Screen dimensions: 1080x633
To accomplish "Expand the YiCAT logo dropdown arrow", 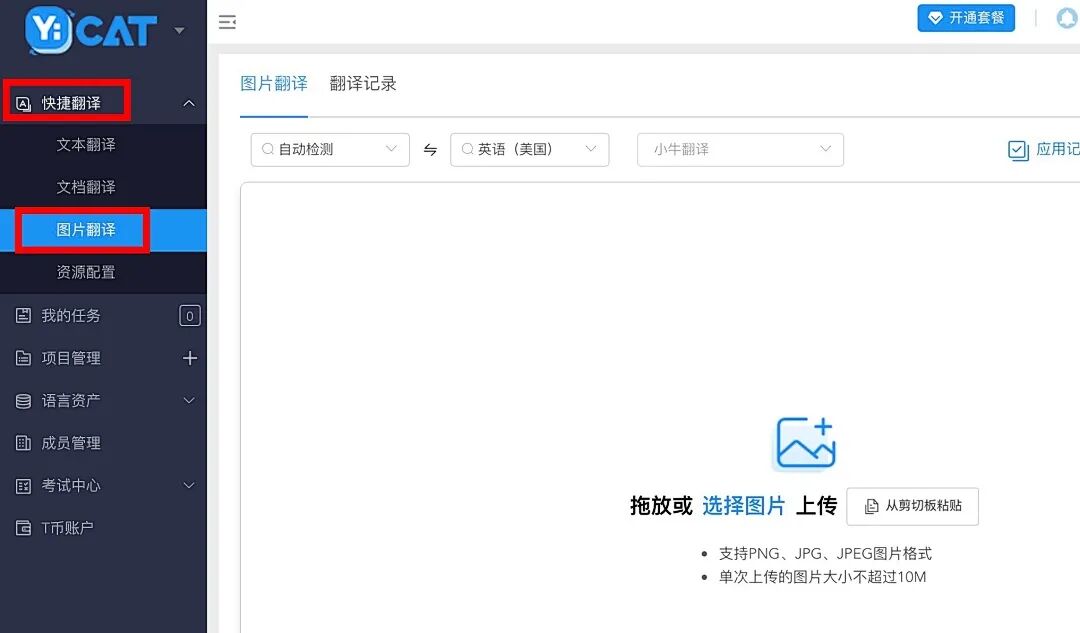I will coord(180,30).
